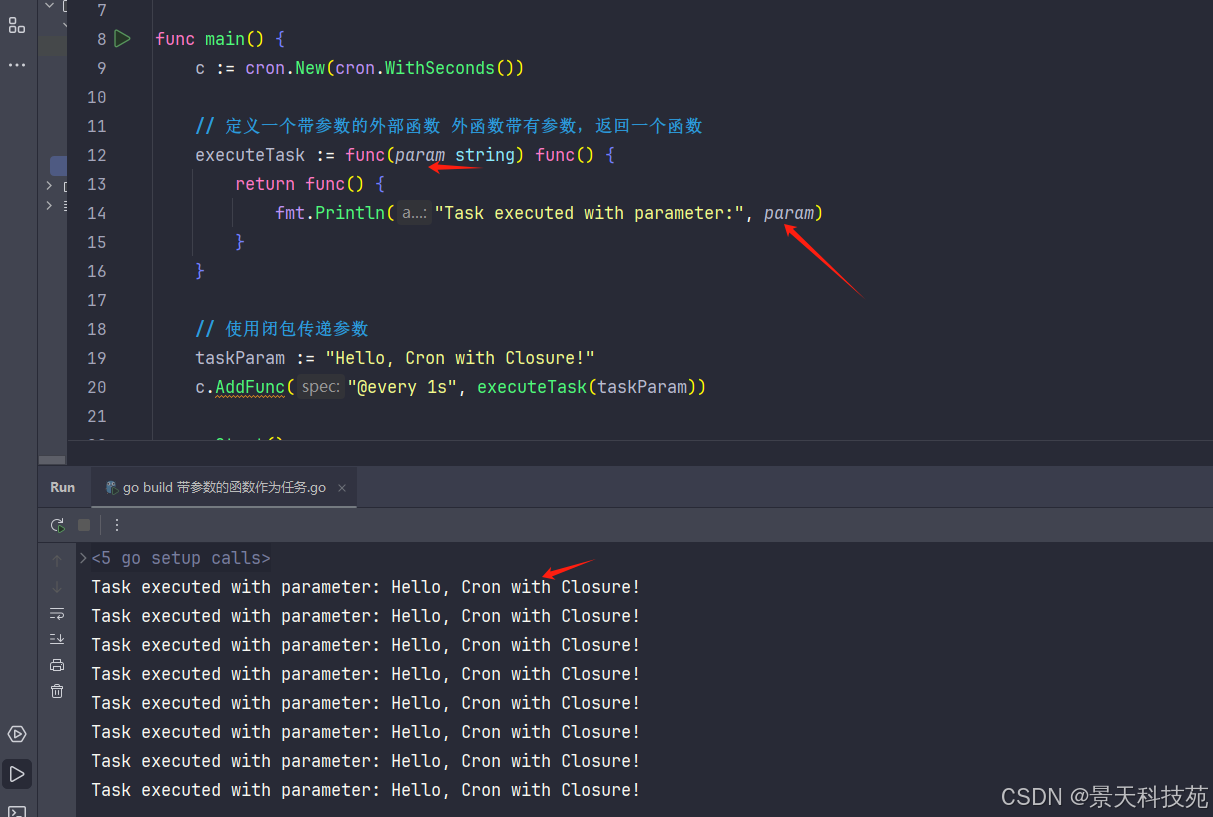Expand the lower collapsed project tree node
Screen dimensions: 1213x817
click(49, 205)
